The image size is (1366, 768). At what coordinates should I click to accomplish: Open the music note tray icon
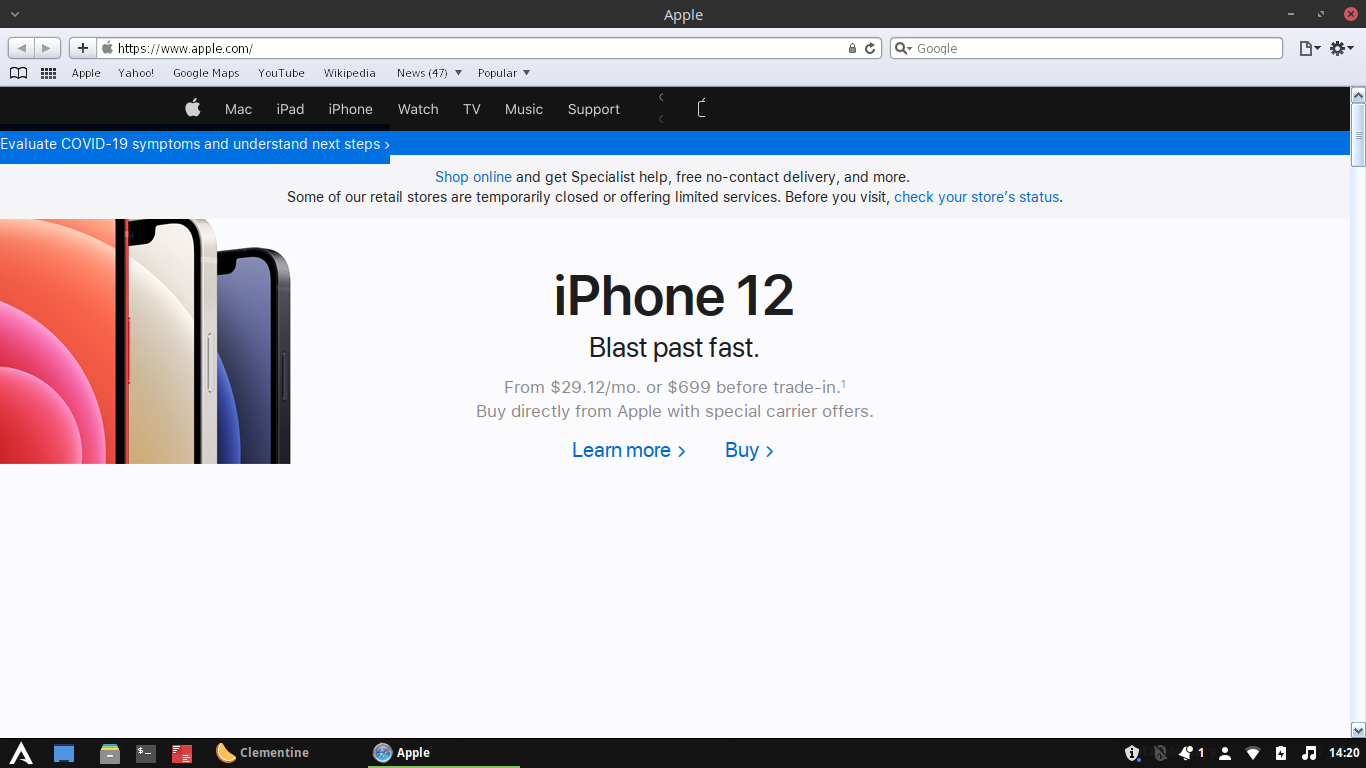click(x=1309, y=753)
